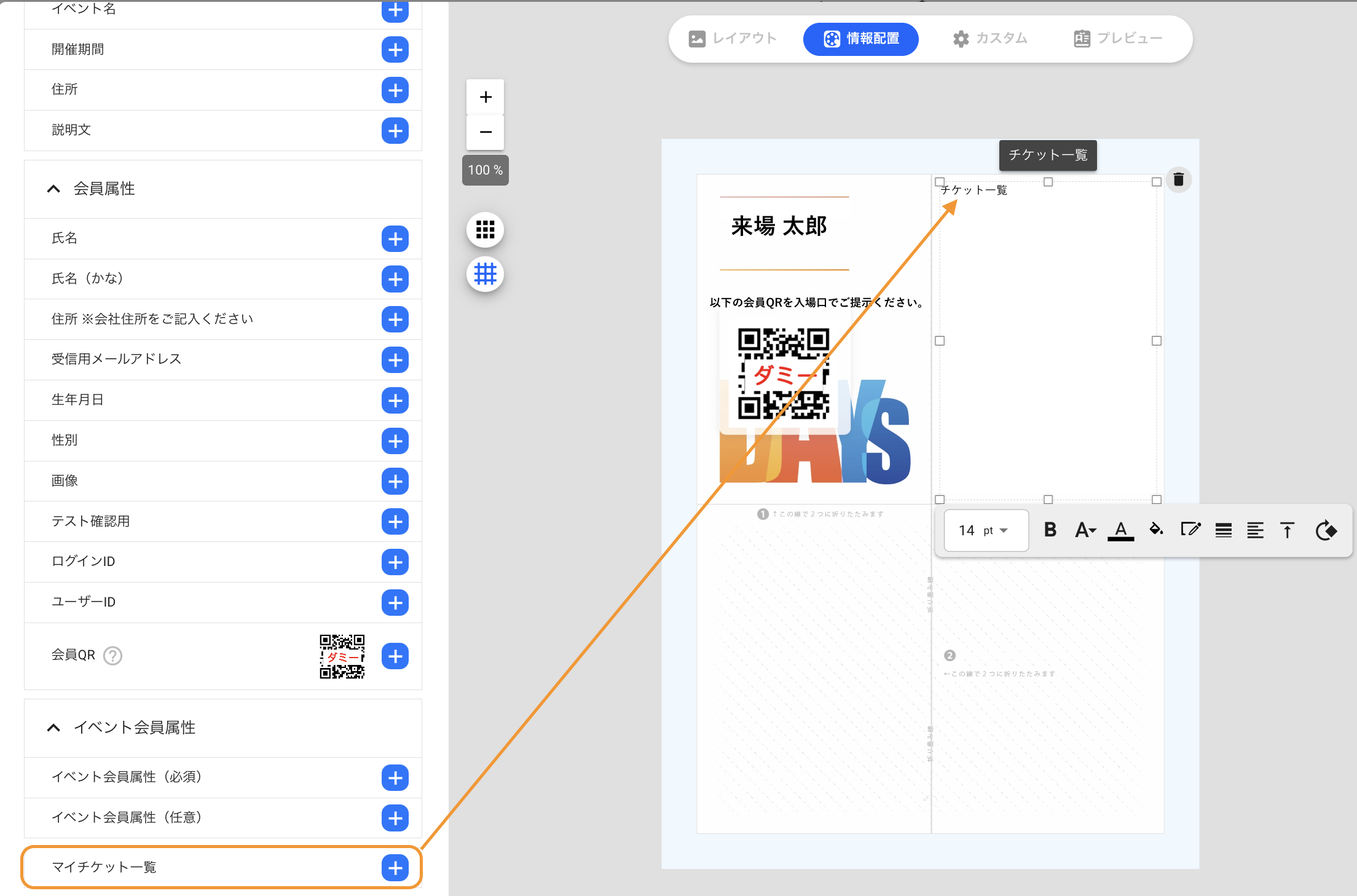Select the 情報配置 tab
Image resolution: width=1357 pixels, height=896 pixels.
point(860,39)
